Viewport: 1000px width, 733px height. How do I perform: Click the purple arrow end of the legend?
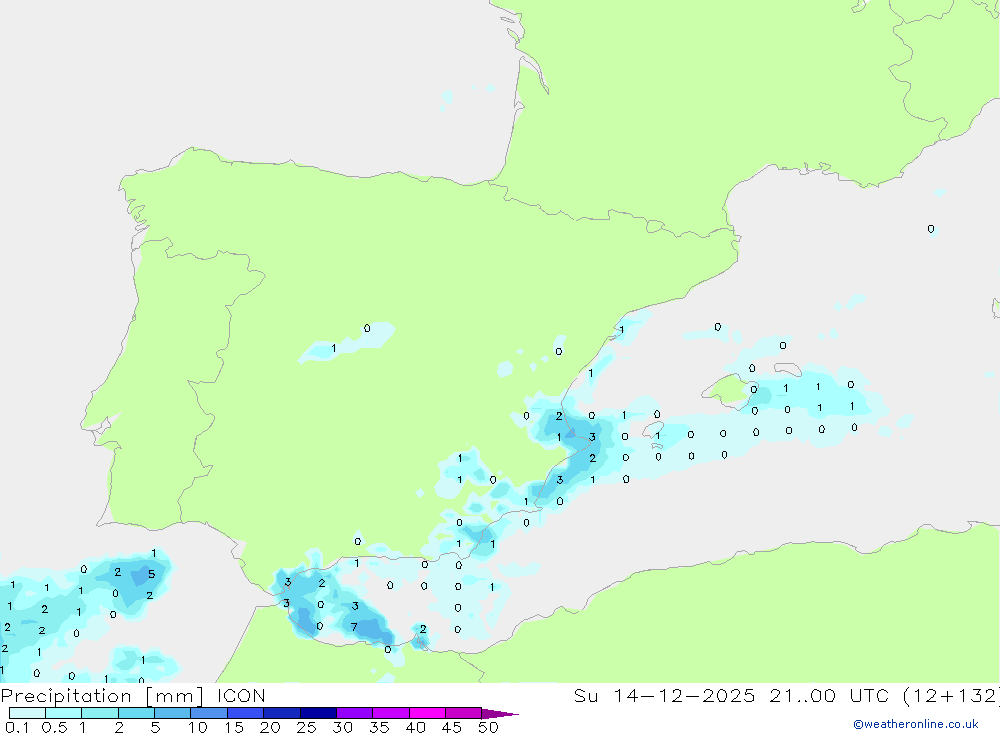point(500,714)
